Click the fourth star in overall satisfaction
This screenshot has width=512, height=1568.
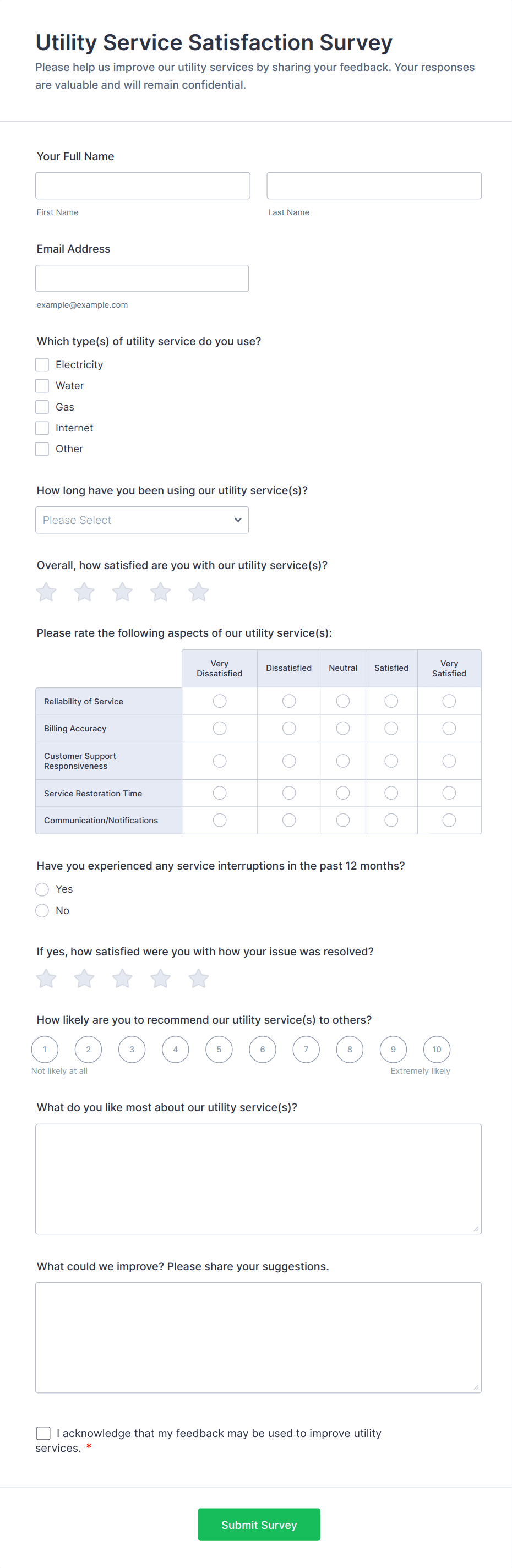click(x=160, y=592)
